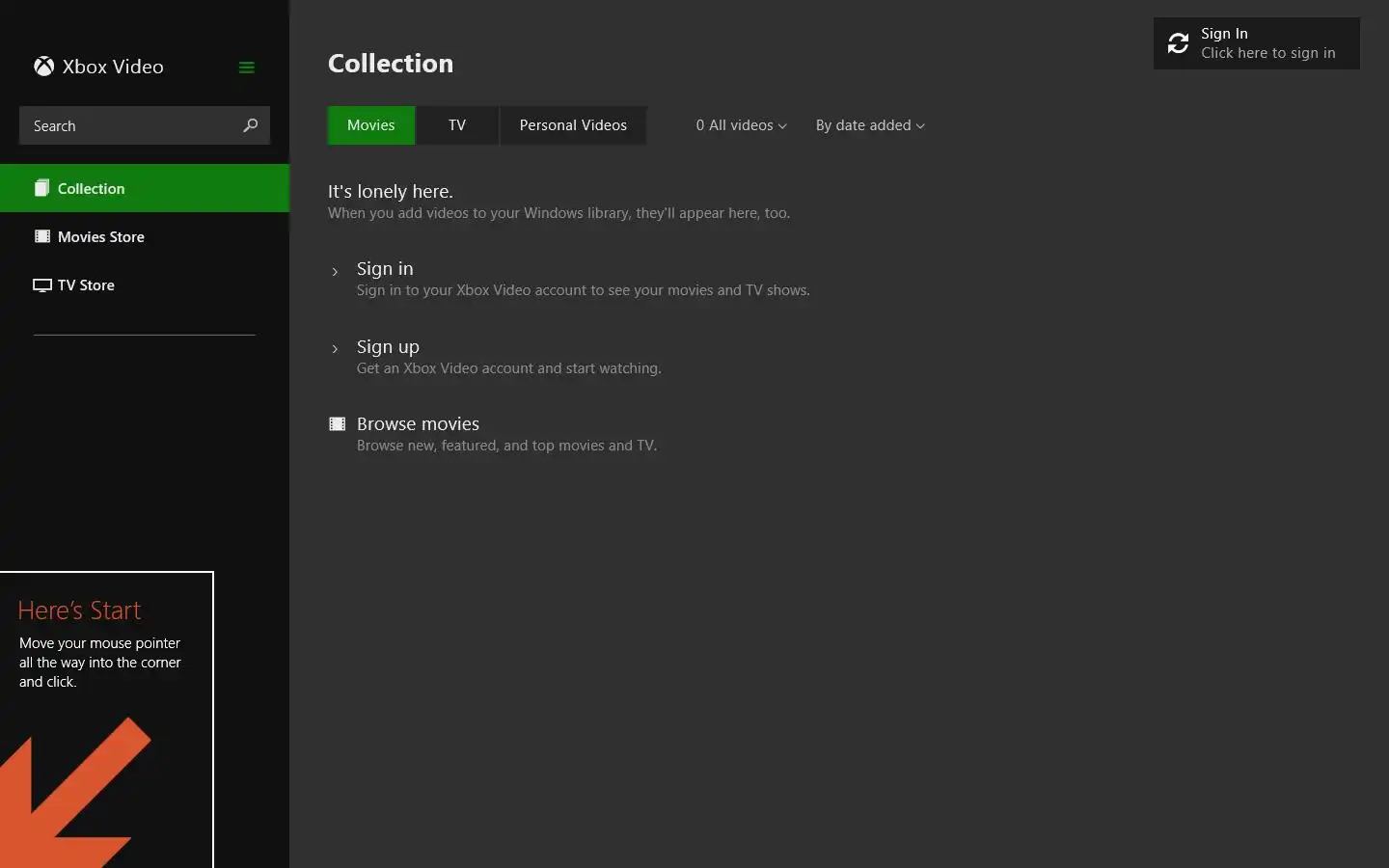
Task: Click the film icon beside Browse movies
Action: click(x=338, y=423)
